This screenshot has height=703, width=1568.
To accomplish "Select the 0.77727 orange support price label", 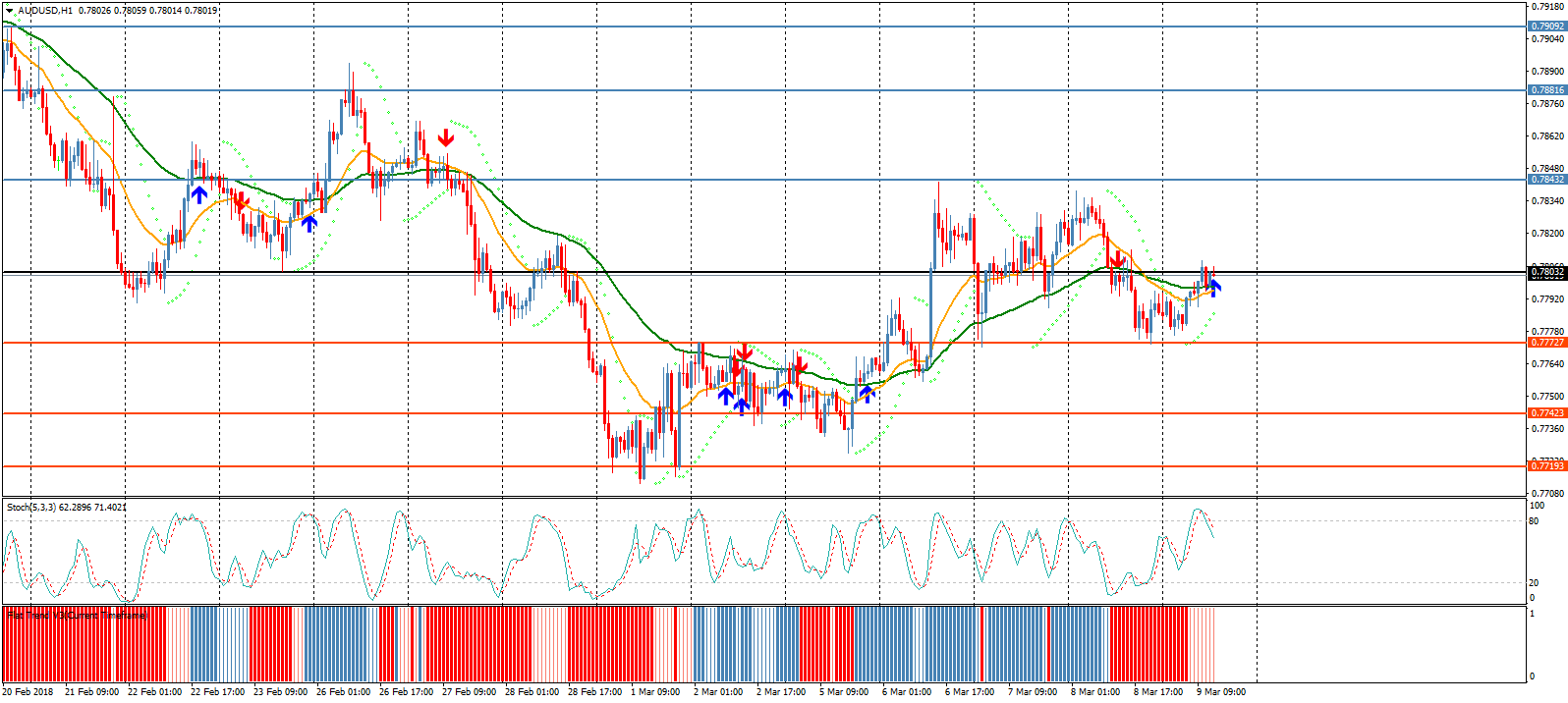I will click(1546, 343).
